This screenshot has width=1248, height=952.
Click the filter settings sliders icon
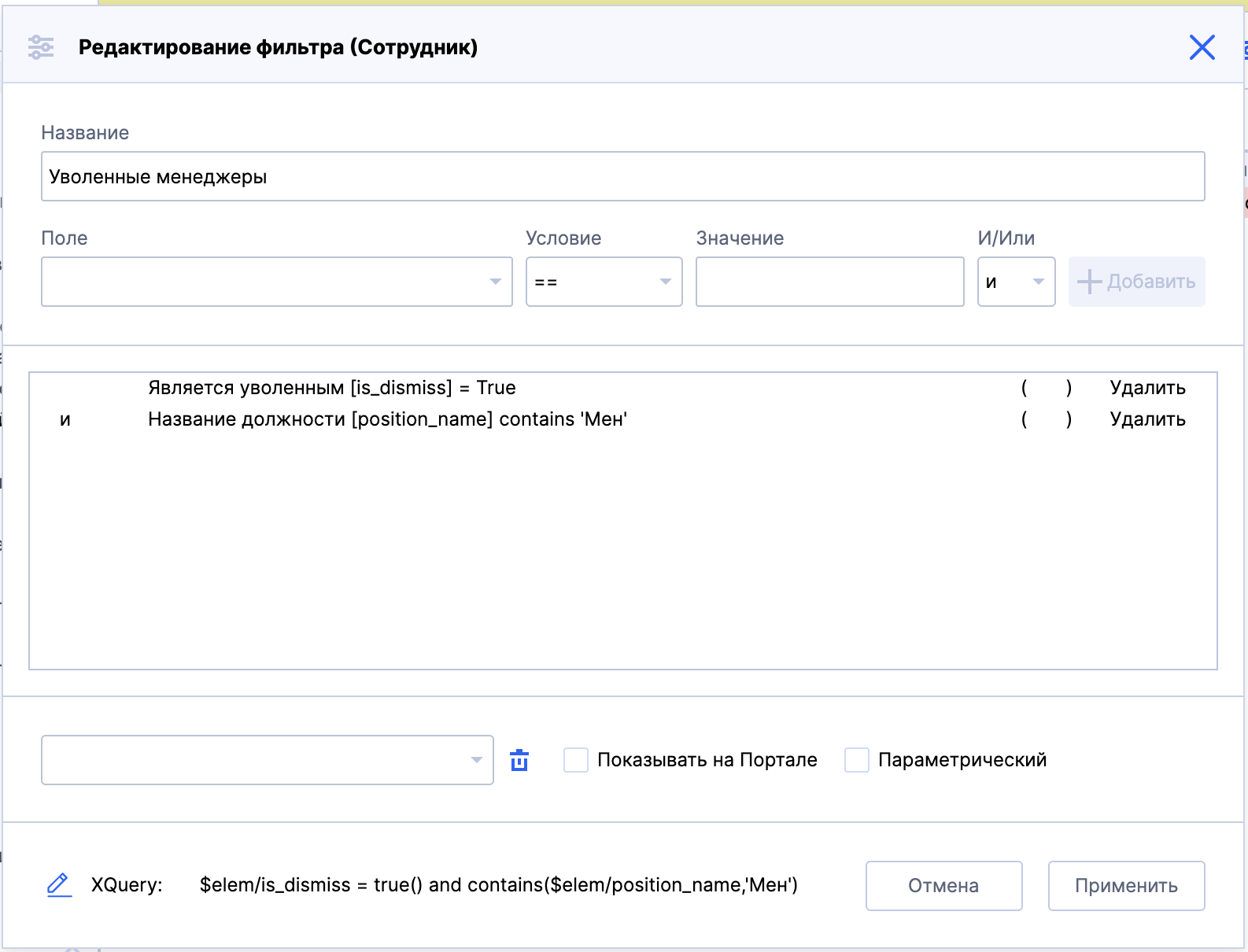[x=41, y=47]
